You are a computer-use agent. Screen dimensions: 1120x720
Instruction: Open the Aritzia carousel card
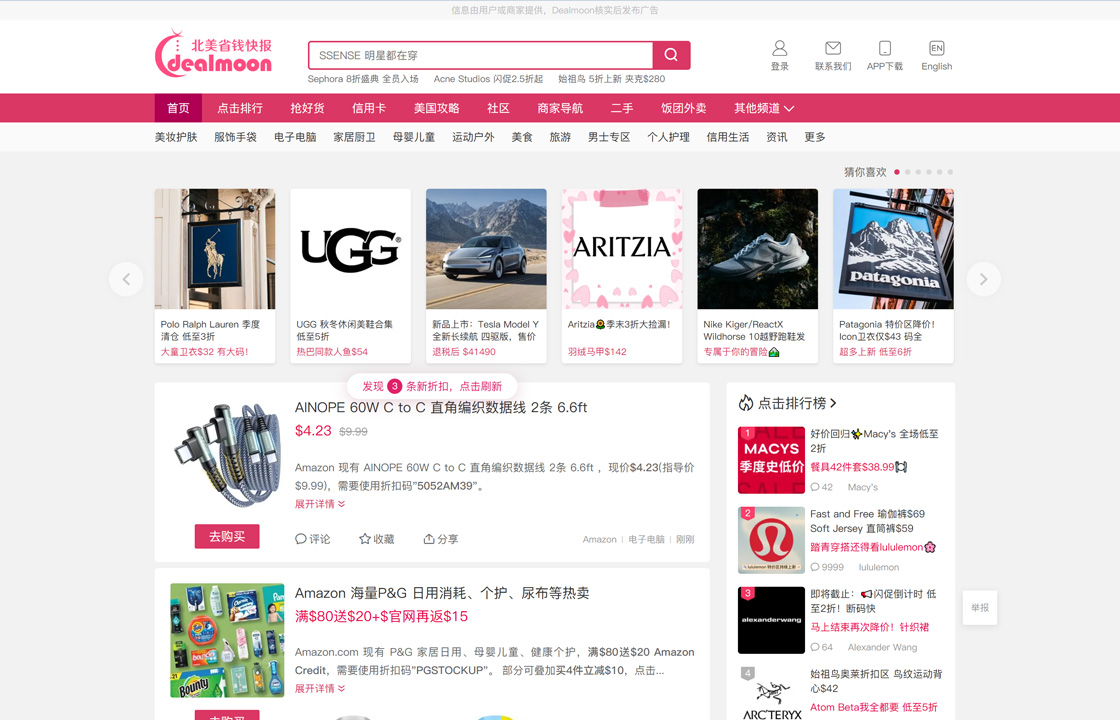pos(622,276)
